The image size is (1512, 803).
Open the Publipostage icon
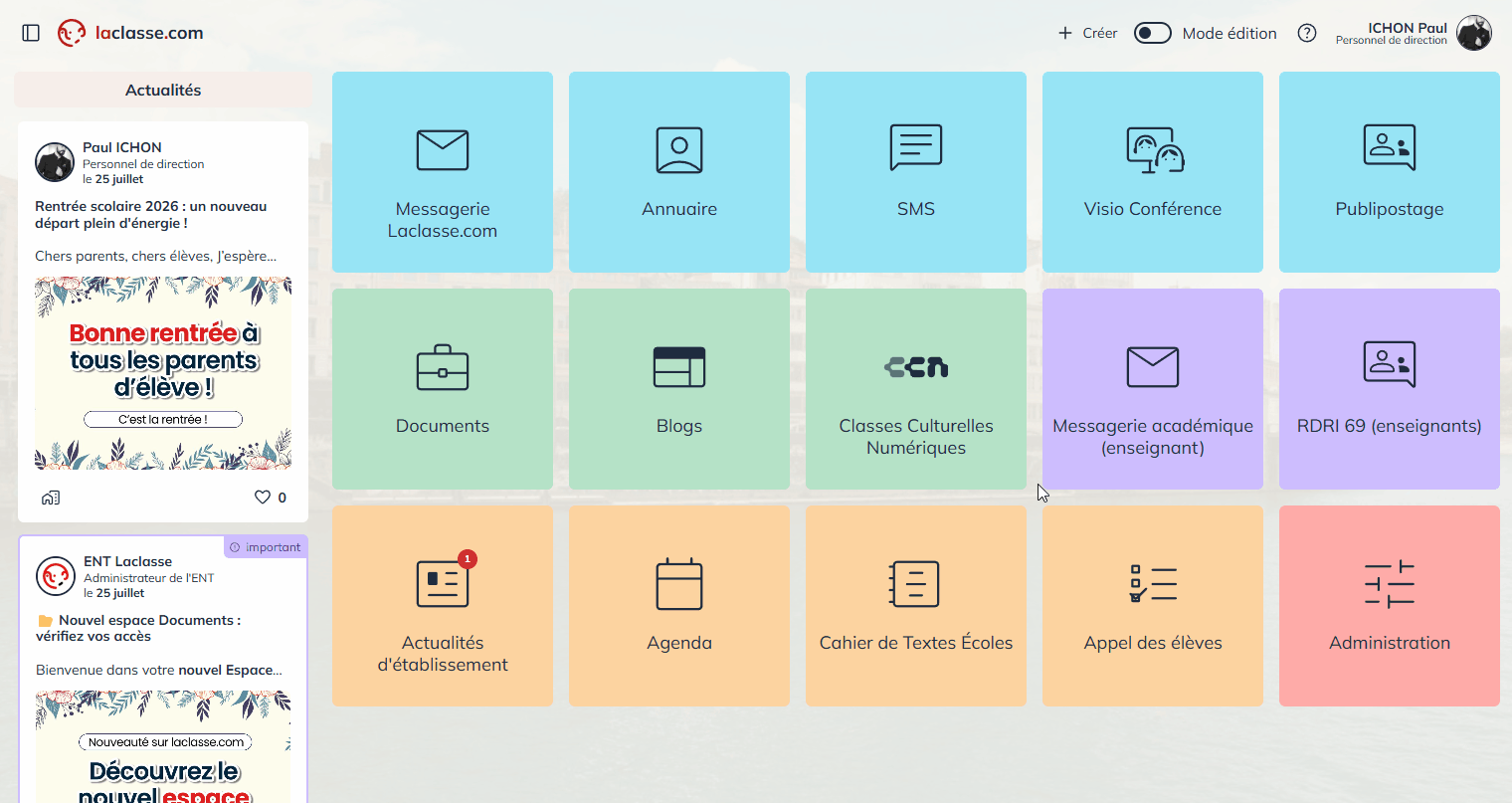tap(1390, 147)
